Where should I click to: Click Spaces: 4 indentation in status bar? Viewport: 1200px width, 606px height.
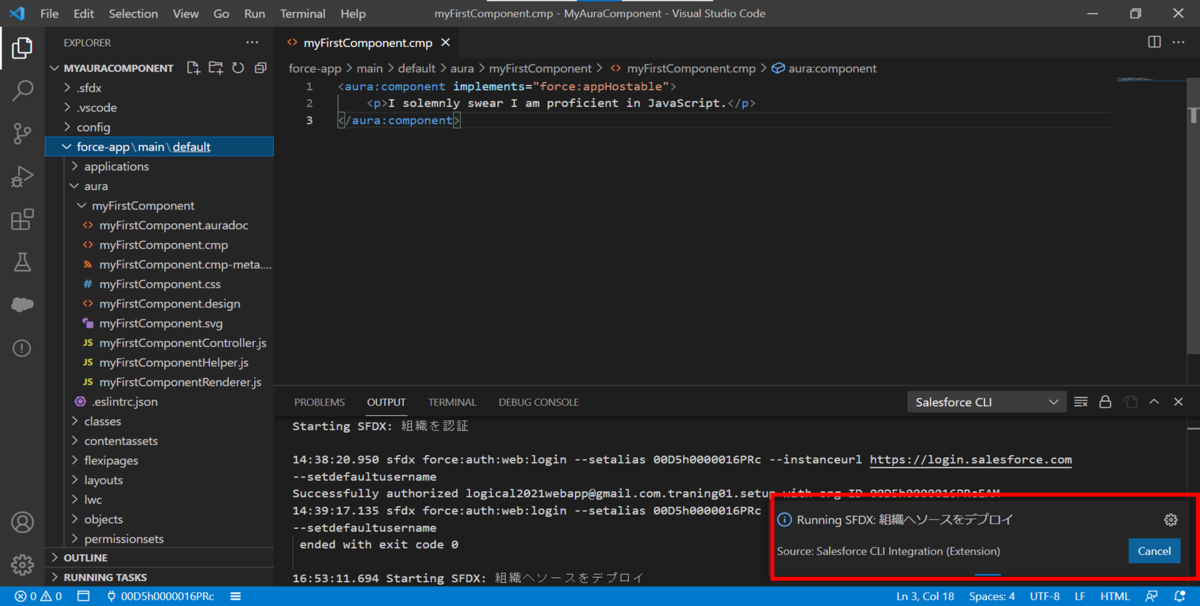(x=992, y=596)
